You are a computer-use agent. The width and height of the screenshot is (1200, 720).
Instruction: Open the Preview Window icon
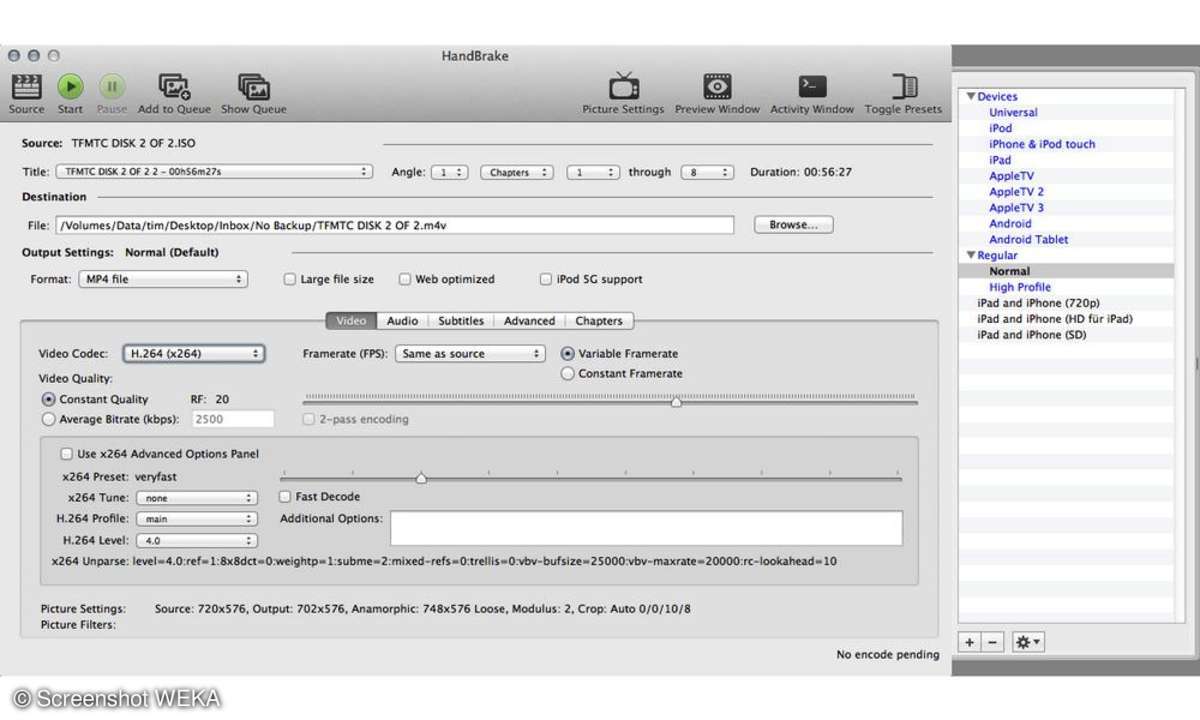point(717,86)
